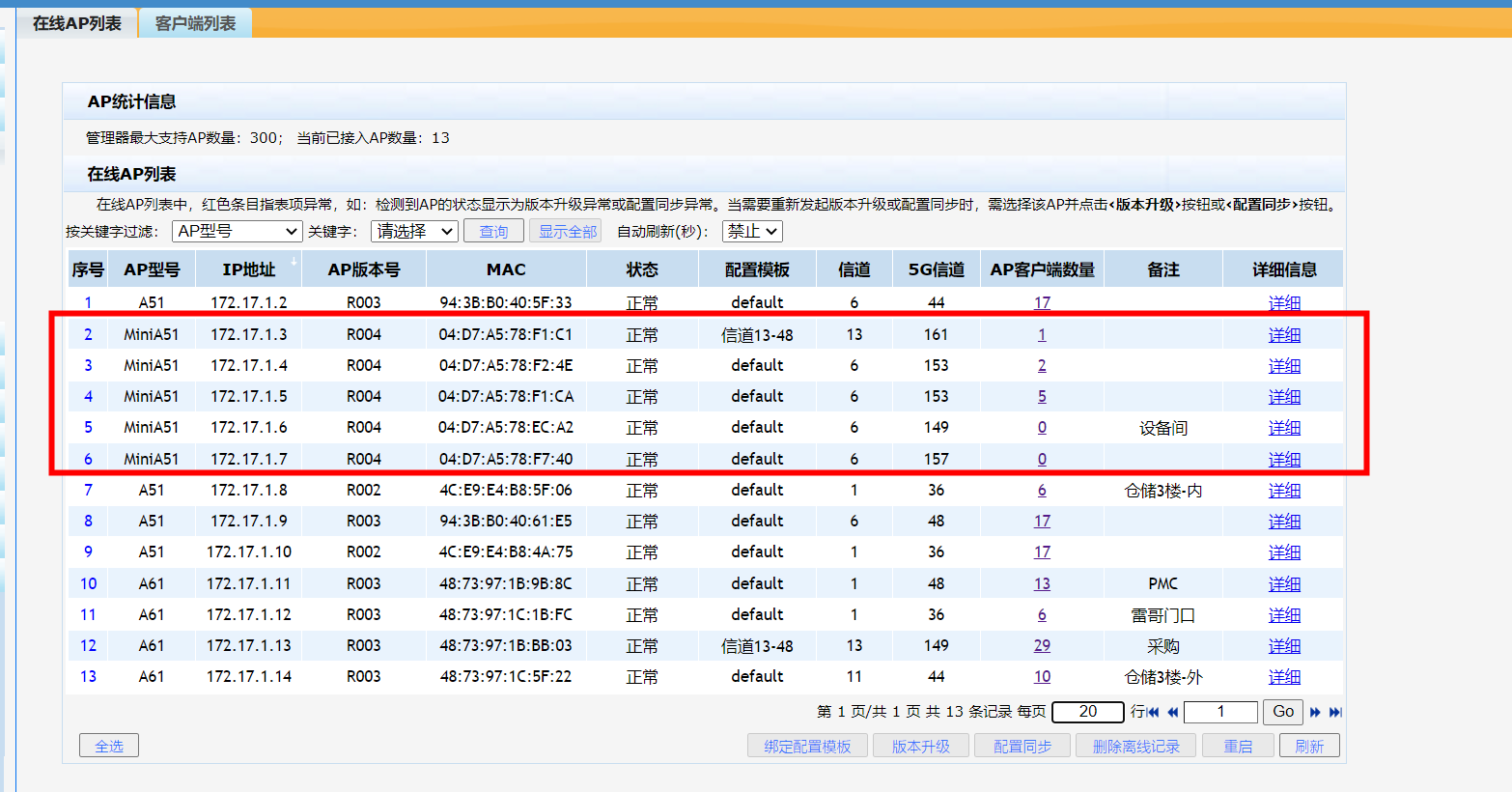The image size is (1512, 792).
Task: Select the 在线AP列表 tab
Action: click(77, 23)
